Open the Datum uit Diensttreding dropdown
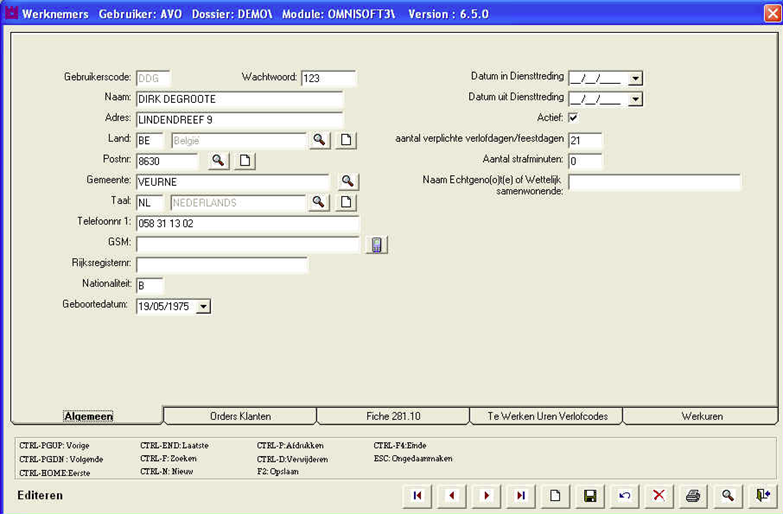The width and height of the screenshot is (783, 514). coord(635,99)
